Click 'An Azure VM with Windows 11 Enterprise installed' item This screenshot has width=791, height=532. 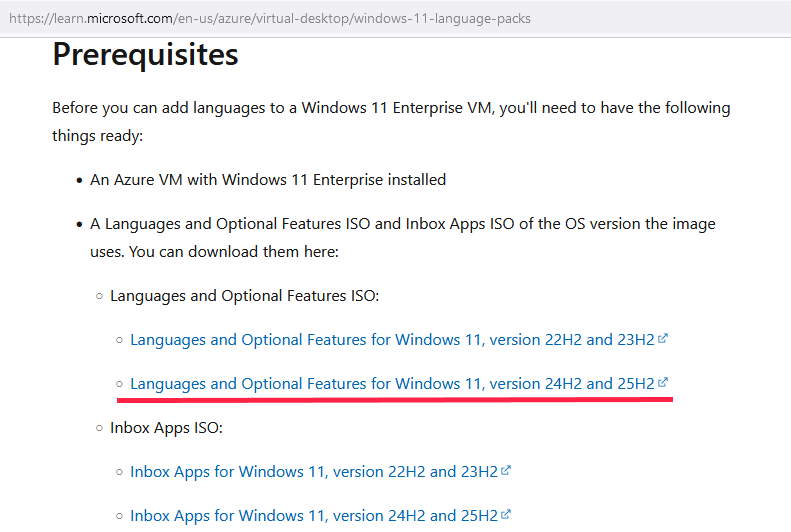point(268,180)
